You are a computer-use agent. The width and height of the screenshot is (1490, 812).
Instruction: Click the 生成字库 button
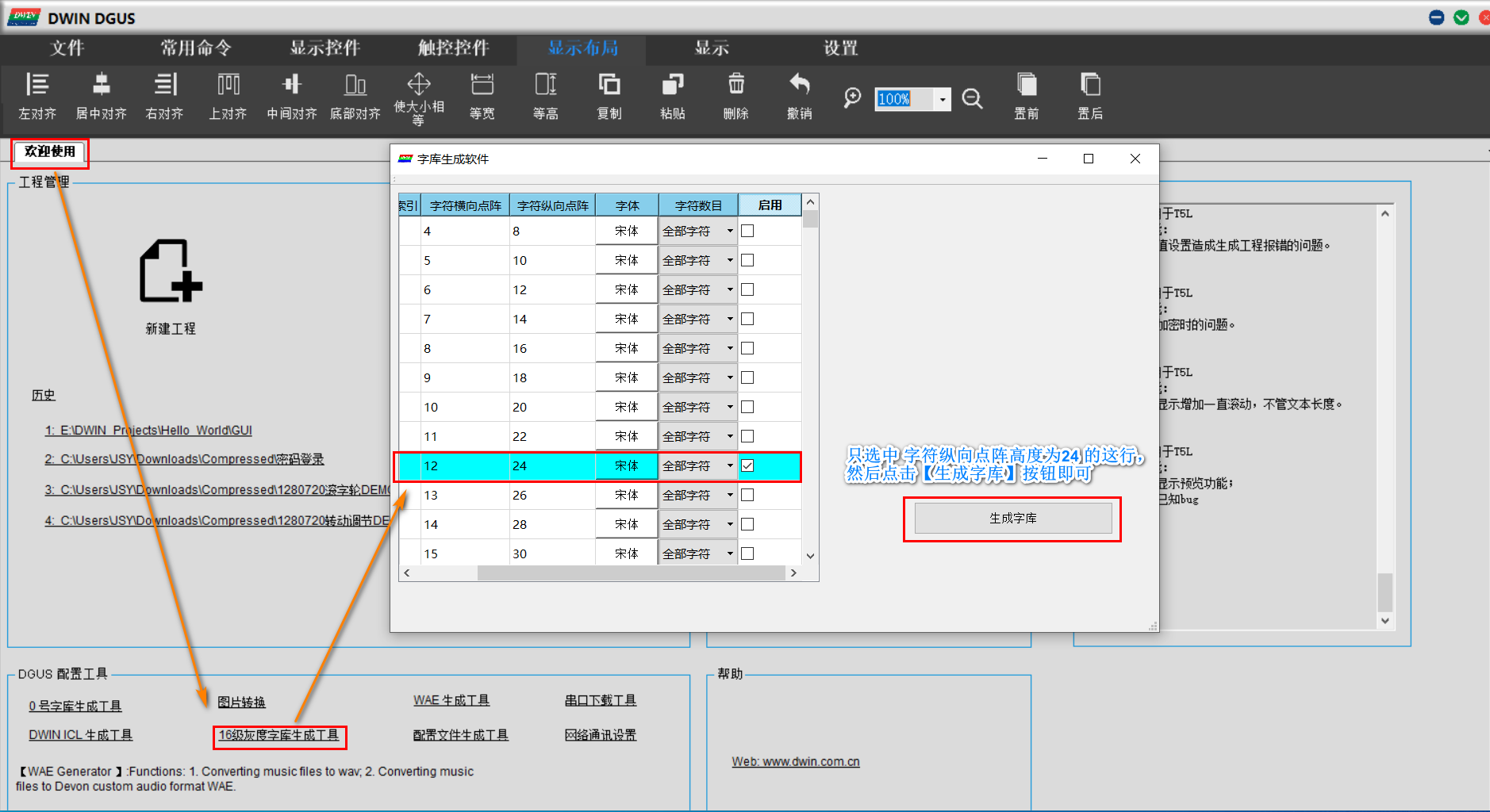click(x=1012, y=519)
